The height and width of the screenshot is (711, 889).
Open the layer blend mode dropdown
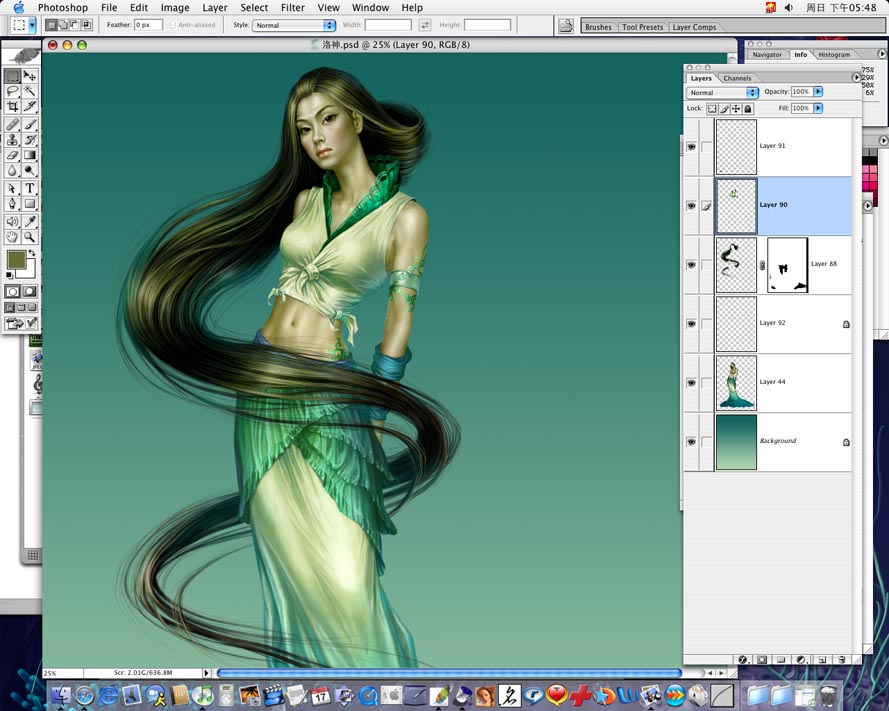[722, 92]
